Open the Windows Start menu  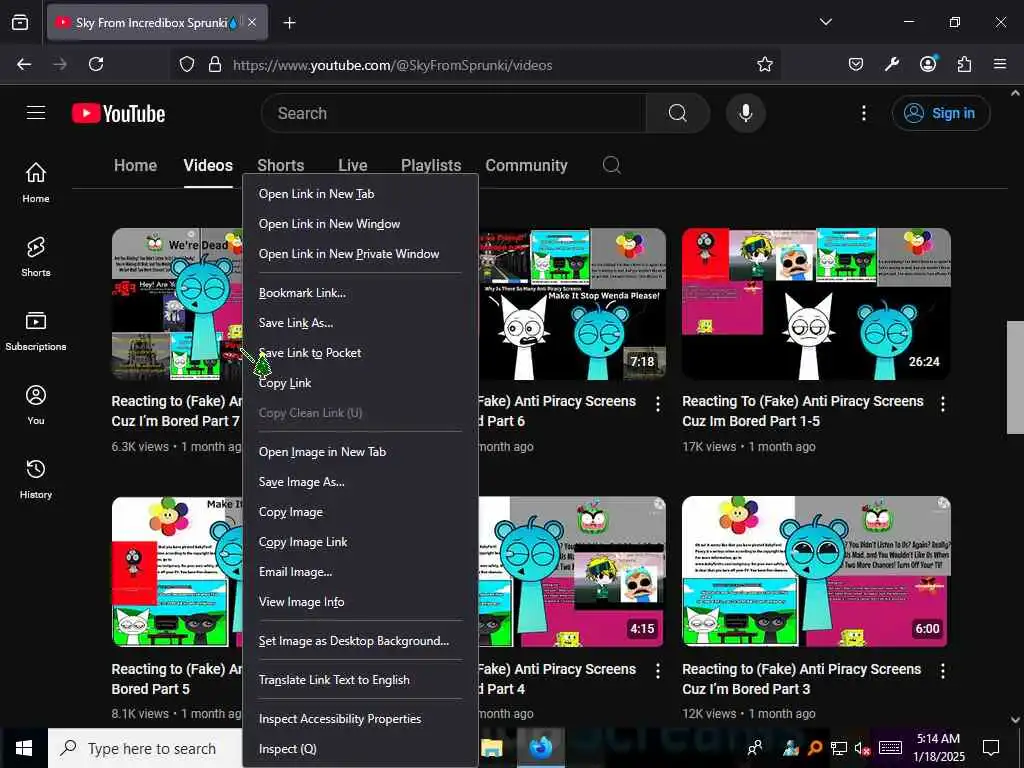24,748
